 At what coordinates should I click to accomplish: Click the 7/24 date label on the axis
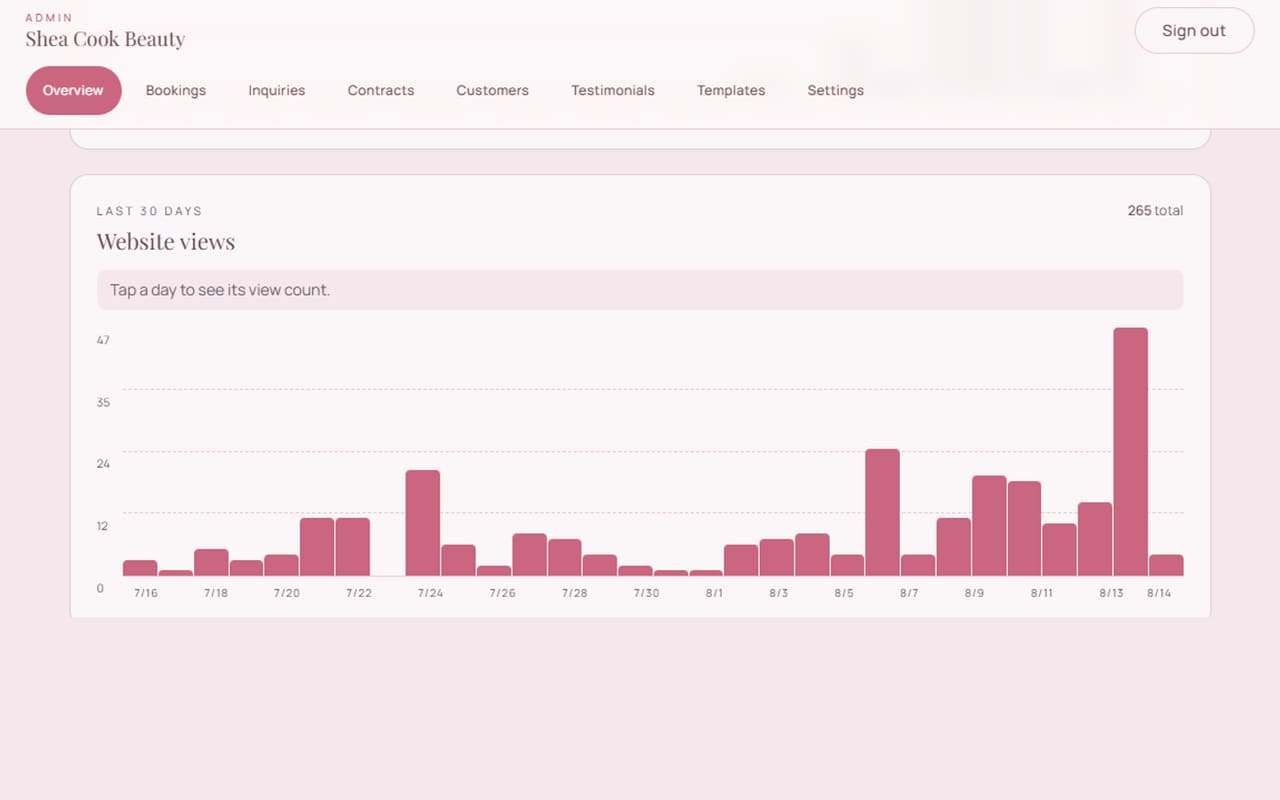coord(430,593)
